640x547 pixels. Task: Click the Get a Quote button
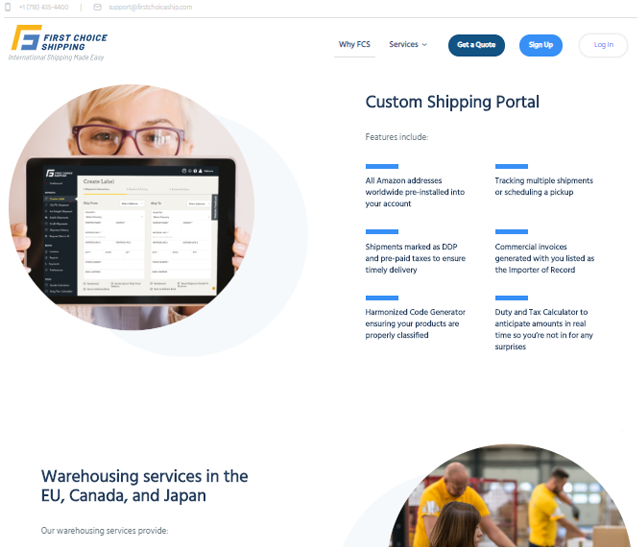pyautogui.click(x=476, y=45)
